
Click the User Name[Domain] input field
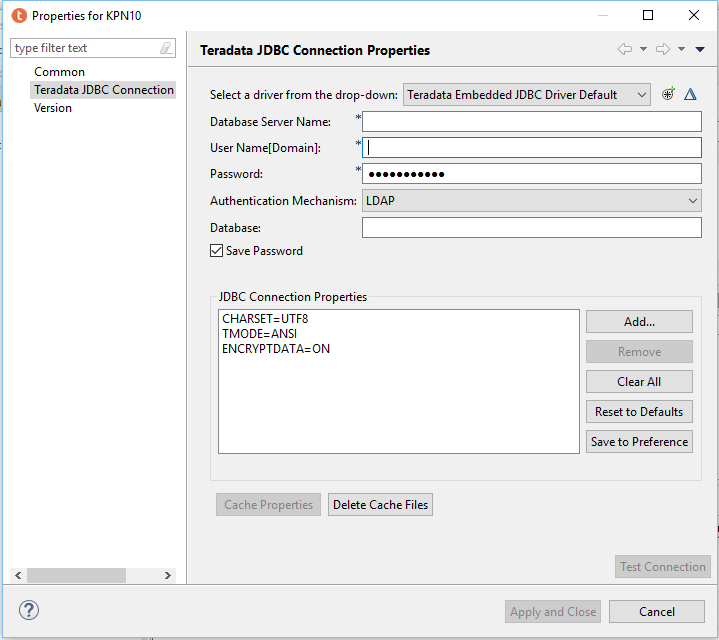click(x=531, y=148)
